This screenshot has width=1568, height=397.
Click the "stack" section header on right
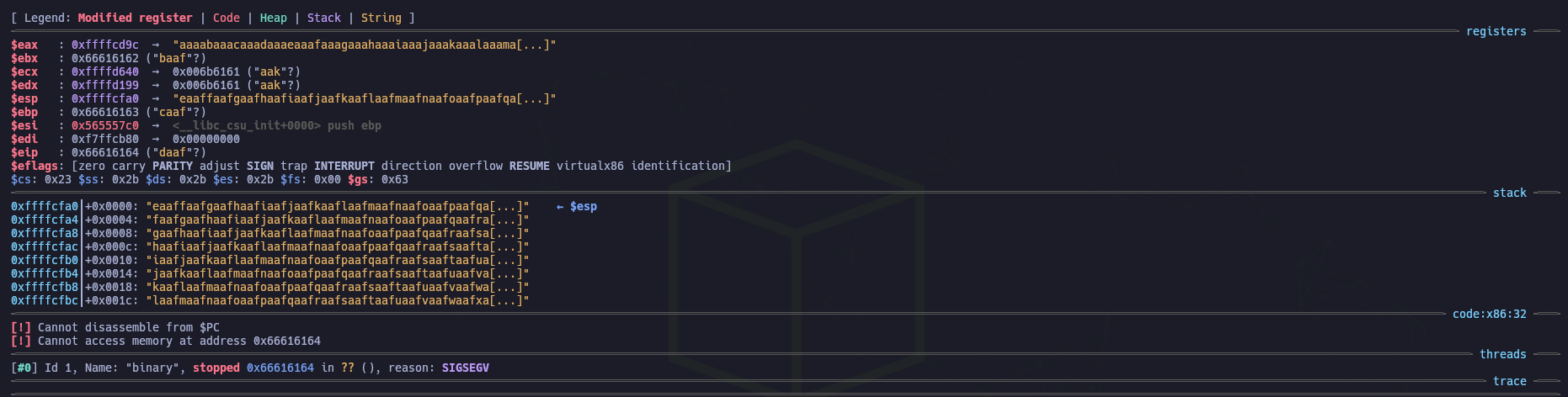[x=1509, y=193]
